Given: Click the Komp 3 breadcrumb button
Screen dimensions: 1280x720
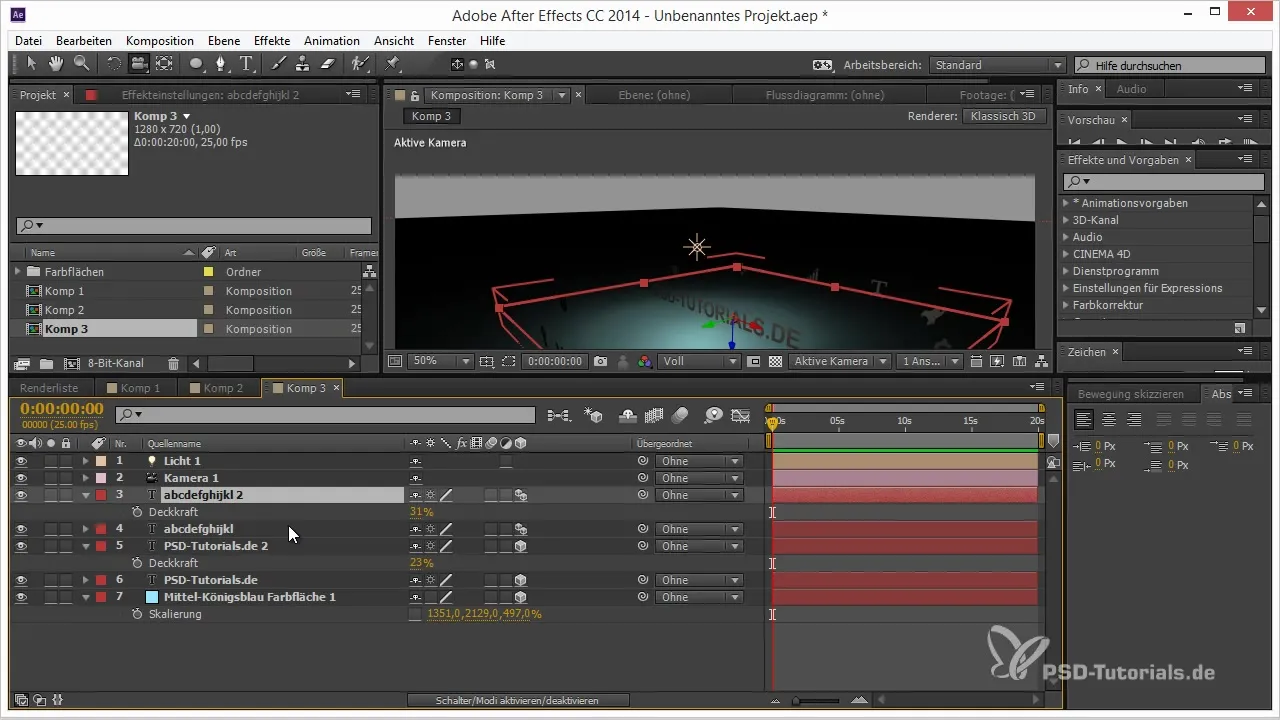Looking at the screenshot, I should click(x=432, y=116).
